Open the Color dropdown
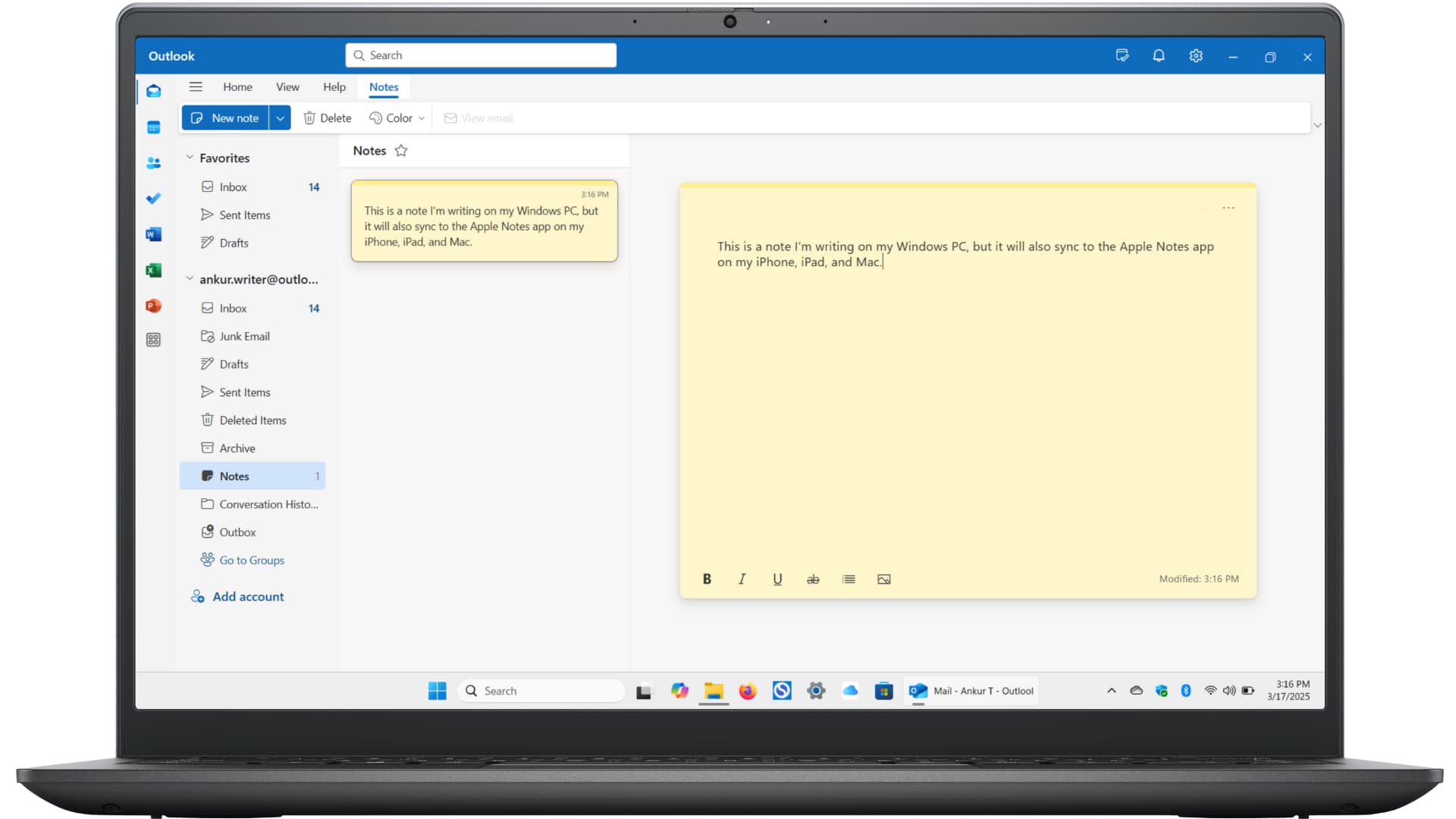Image resolution: width=1456 pixels, height=819 pixels. [397, 118]
